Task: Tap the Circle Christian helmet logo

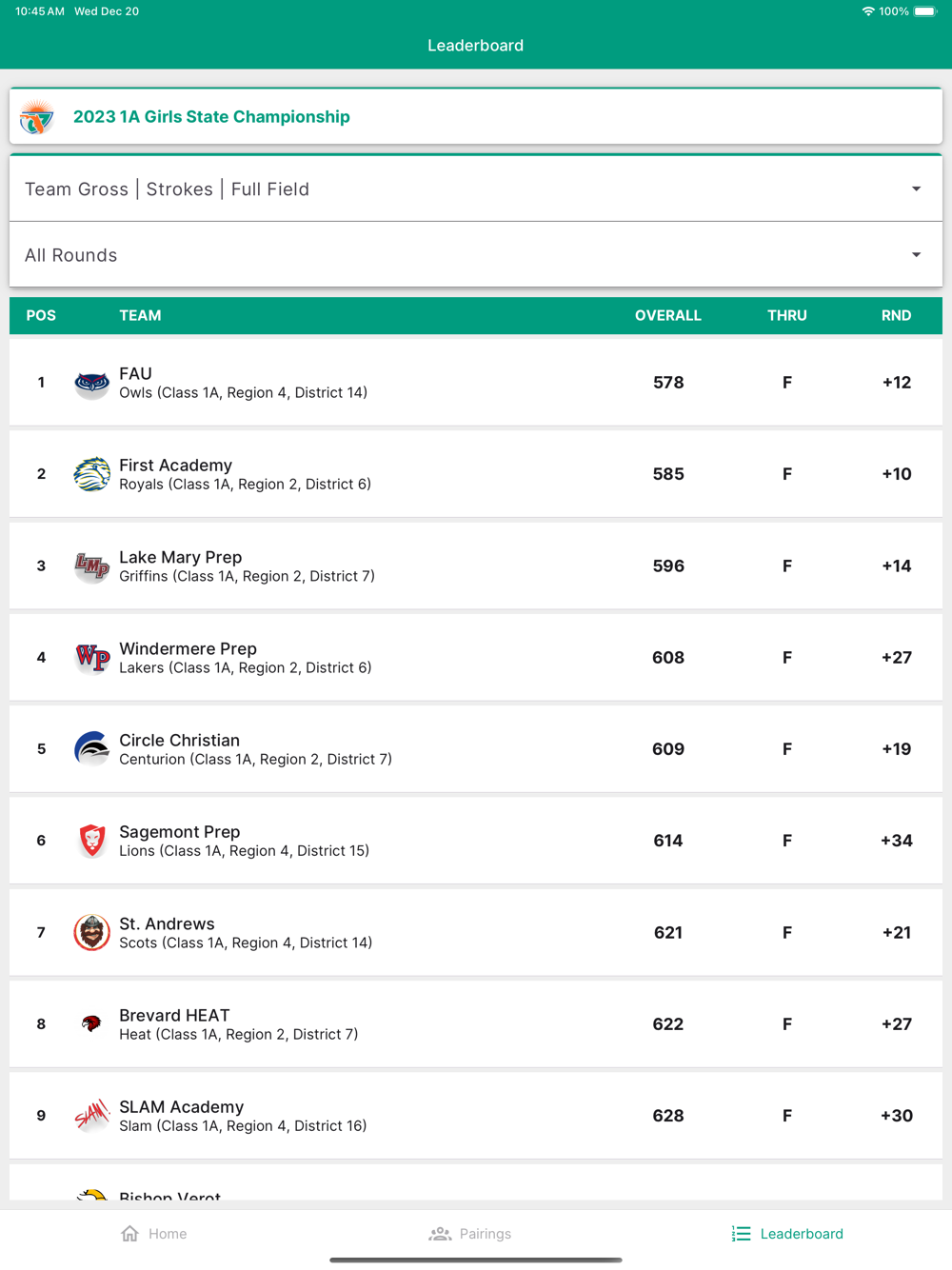Action: (91, 749)
